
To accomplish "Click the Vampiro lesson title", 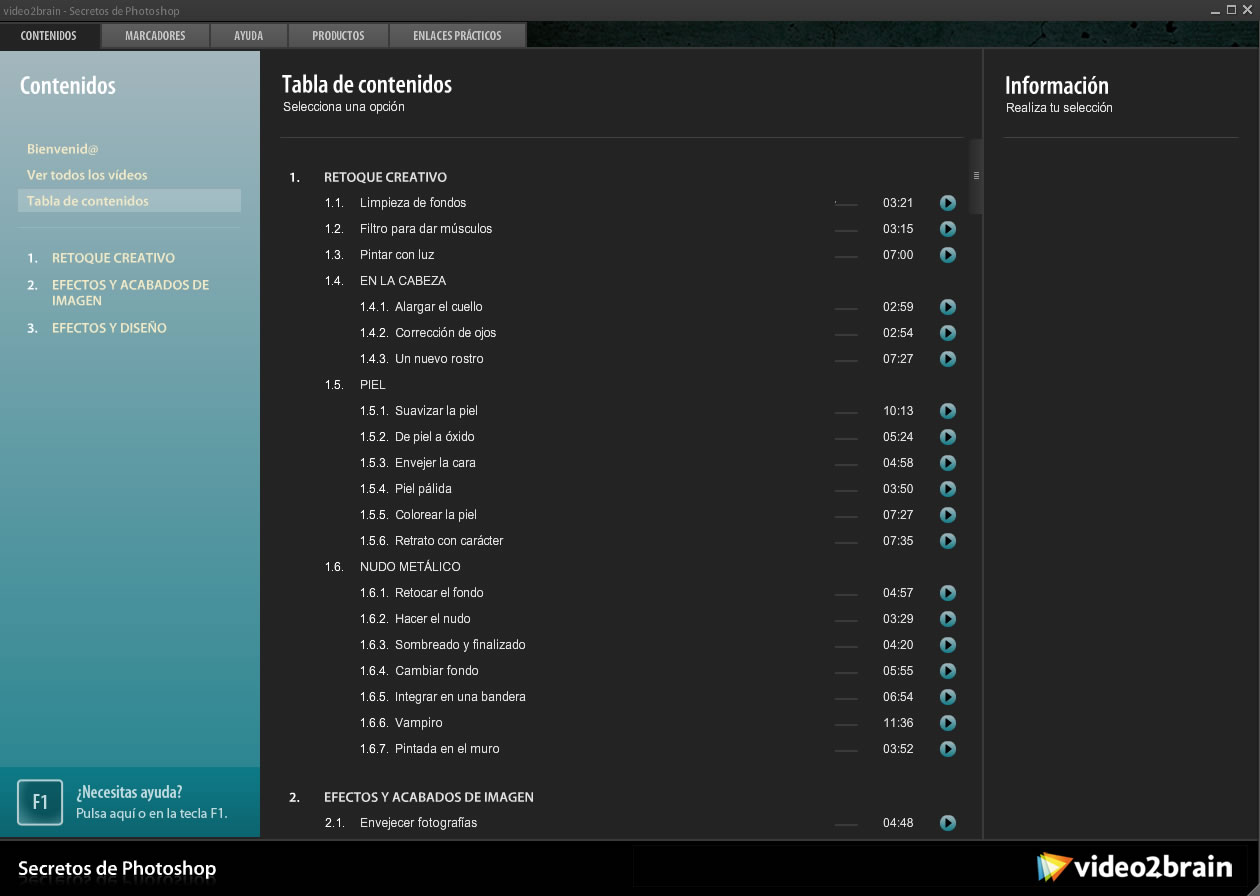I will 419,723.
